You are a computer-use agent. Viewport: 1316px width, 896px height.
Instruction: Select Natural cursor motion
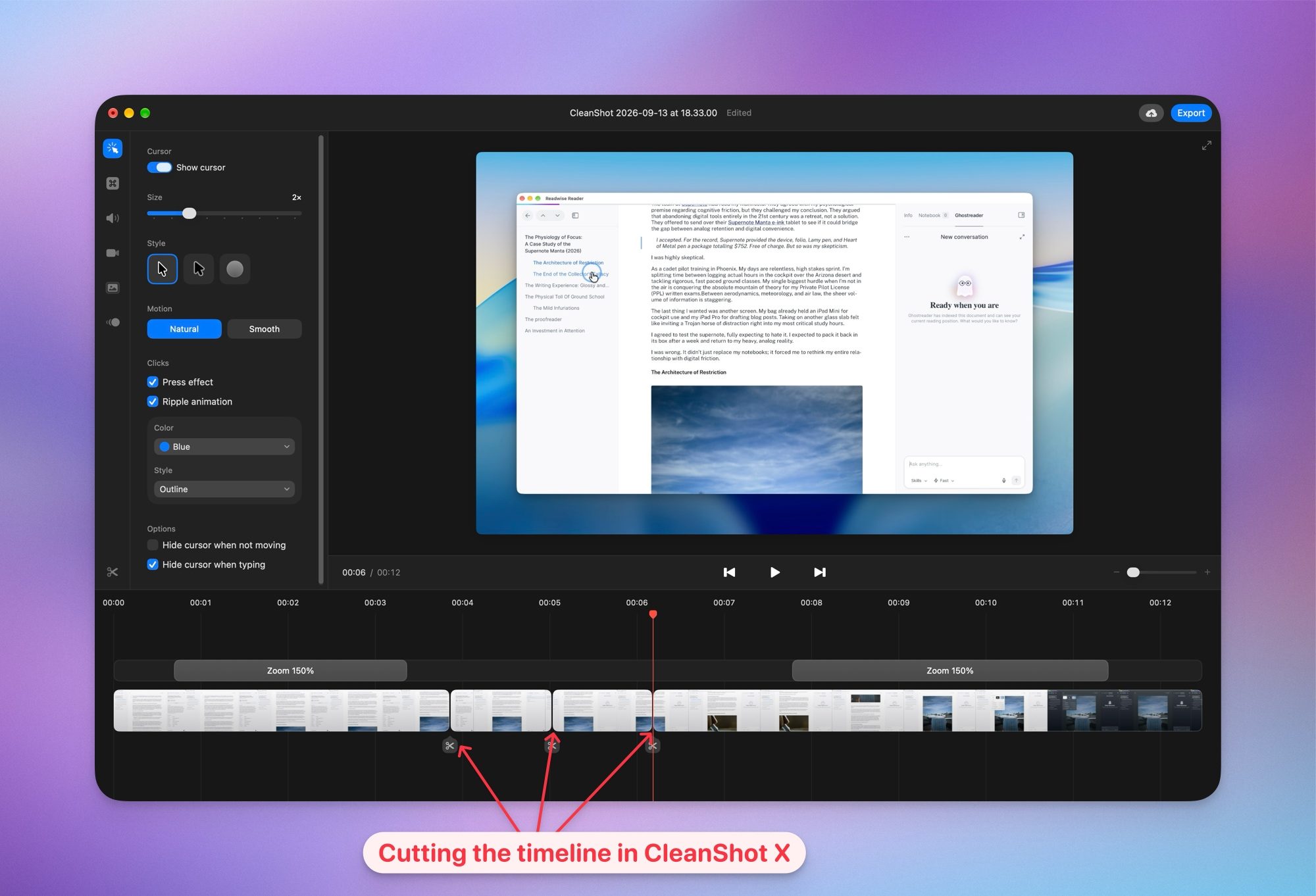184,329
